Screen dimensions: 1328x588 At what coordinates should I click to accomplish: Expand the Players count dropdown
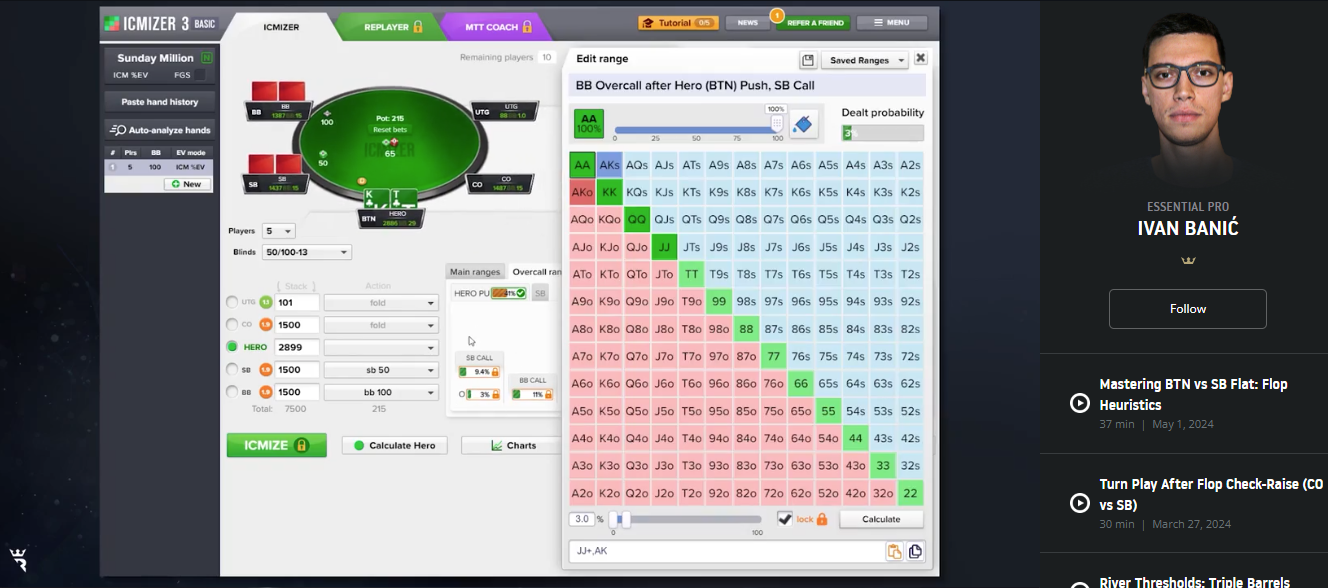coord(278,231)
